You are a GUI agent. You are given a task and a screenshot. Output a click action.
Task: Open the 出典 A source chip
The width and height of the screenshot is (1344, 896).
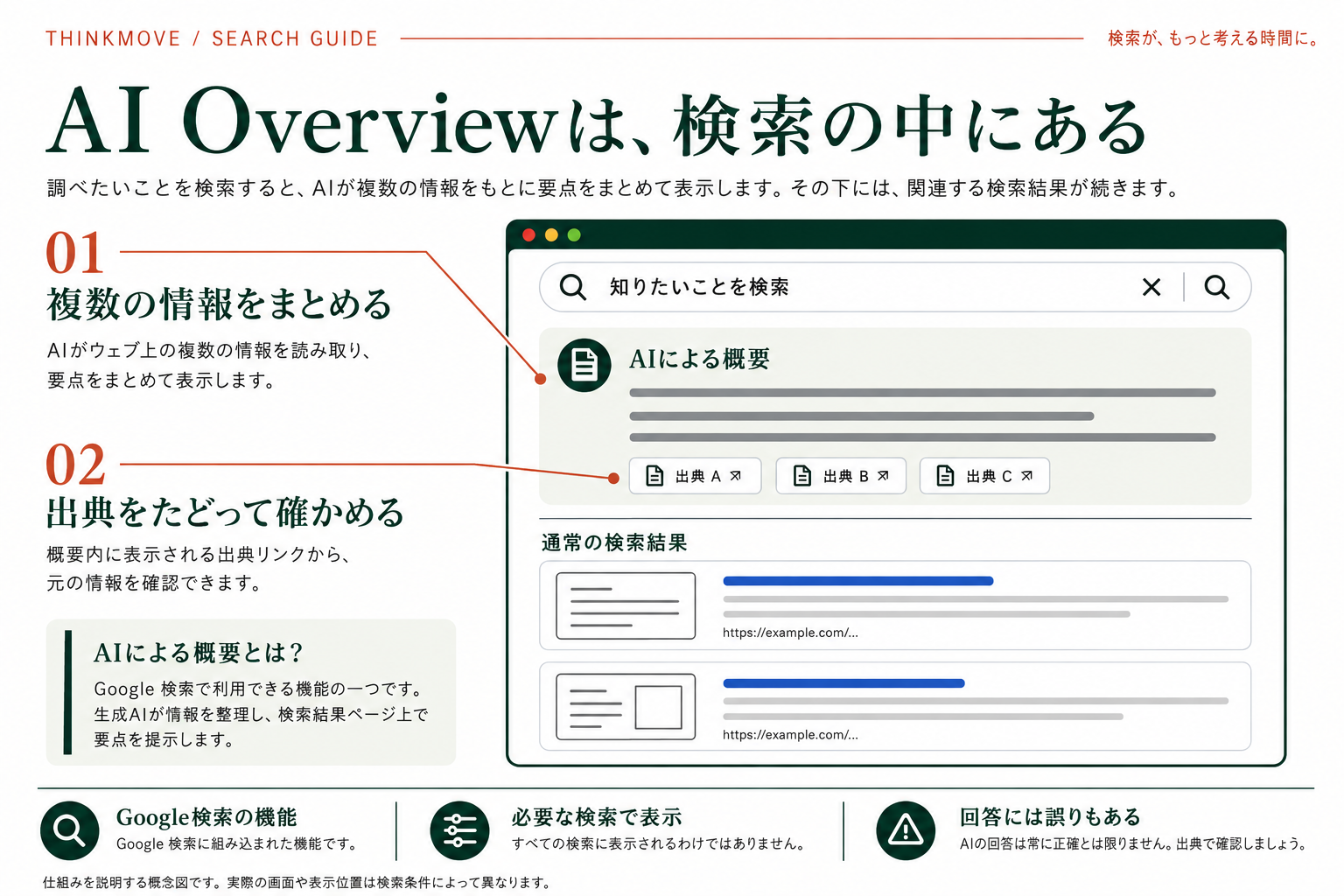point(695,476)
